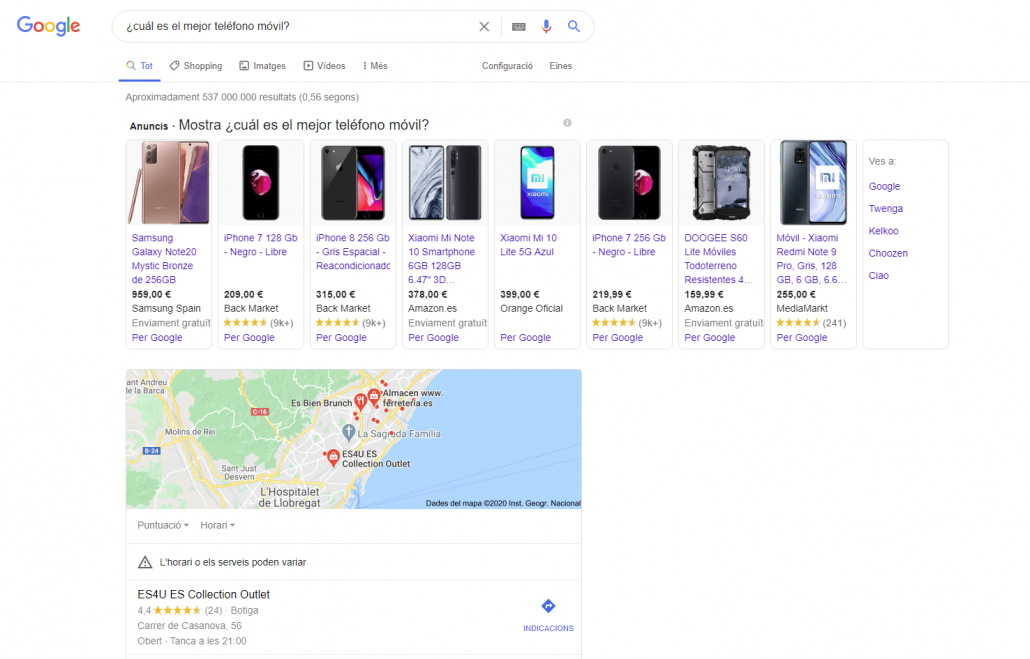Screen dimensions: 1030x659
Task: Clear the search box with X icon
Action: click(x=484, y=26)
